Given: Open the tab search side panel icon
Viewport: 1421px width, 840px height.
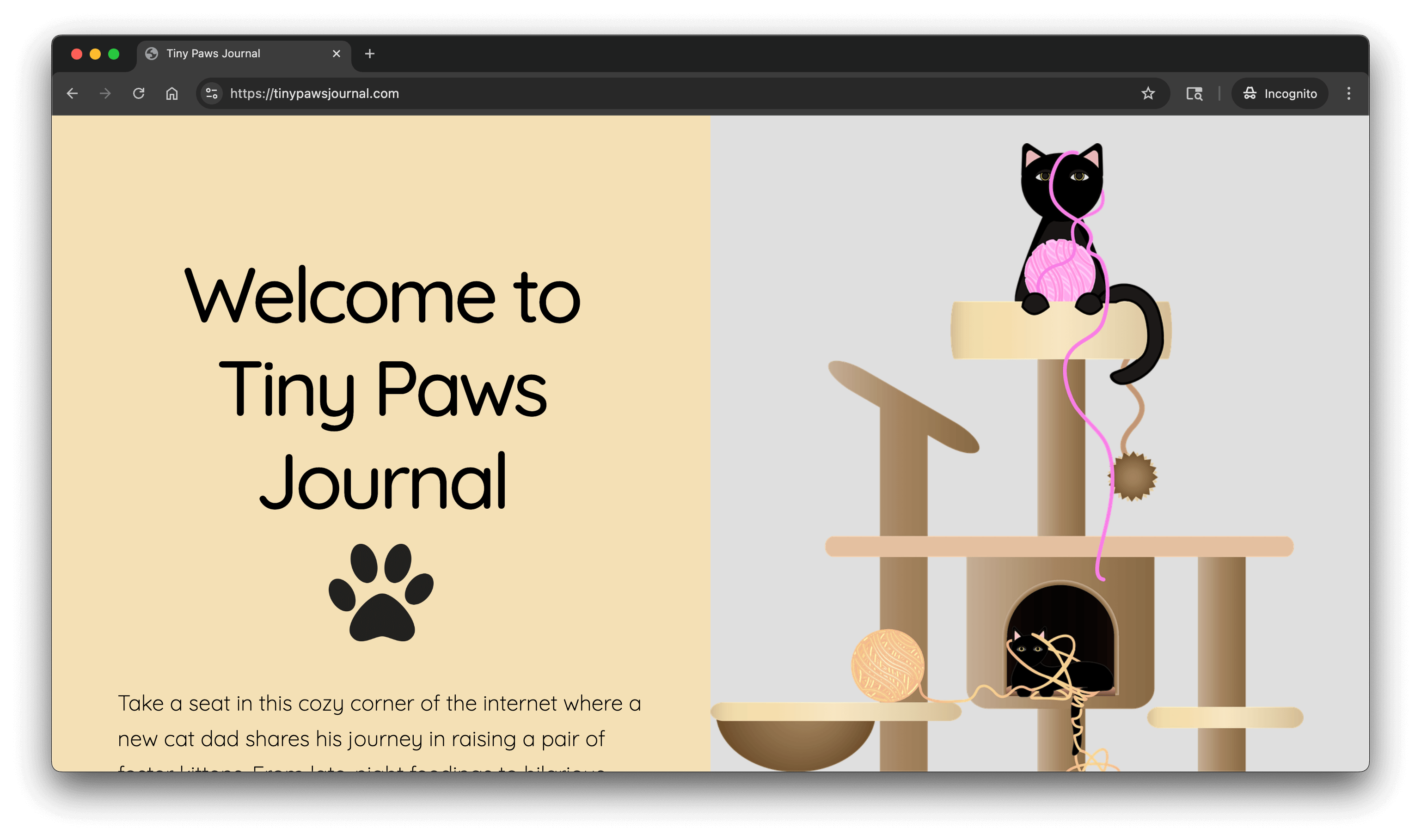Looking at the screenshot, I should click(1194, 93).
